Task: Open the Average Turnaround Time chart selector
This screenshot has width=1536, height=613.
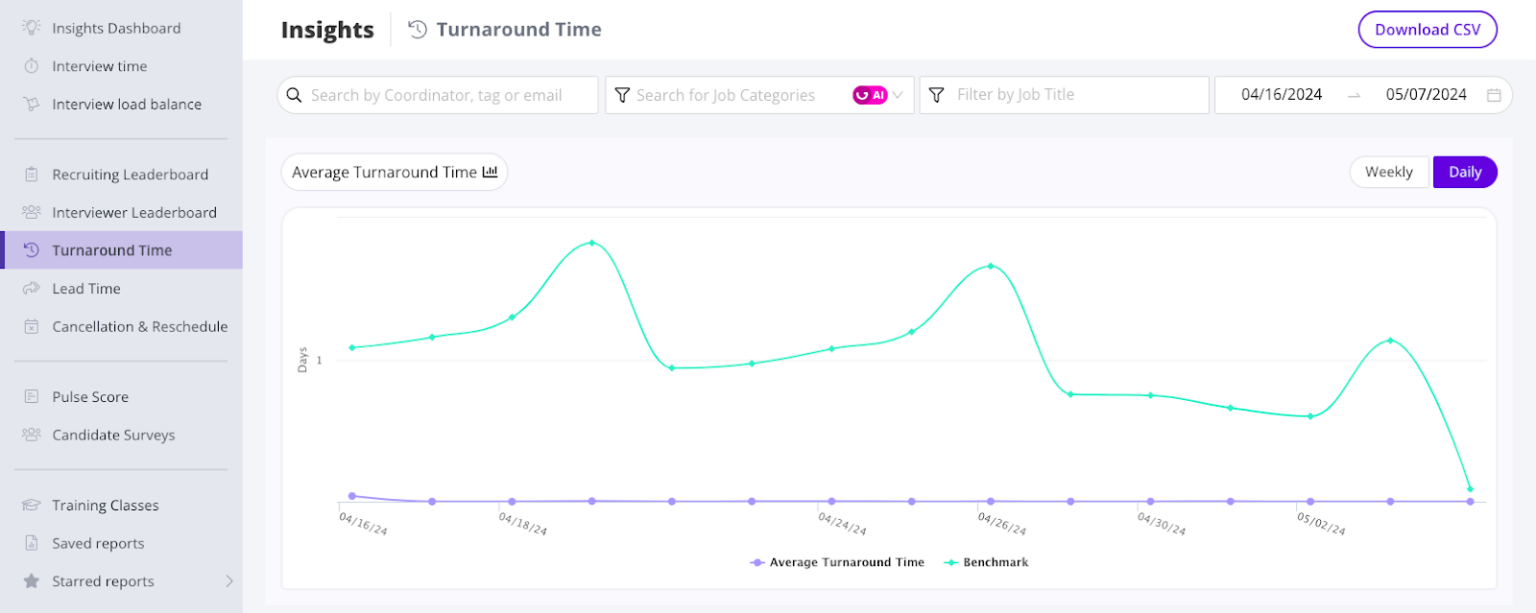Action: (394, 171)
